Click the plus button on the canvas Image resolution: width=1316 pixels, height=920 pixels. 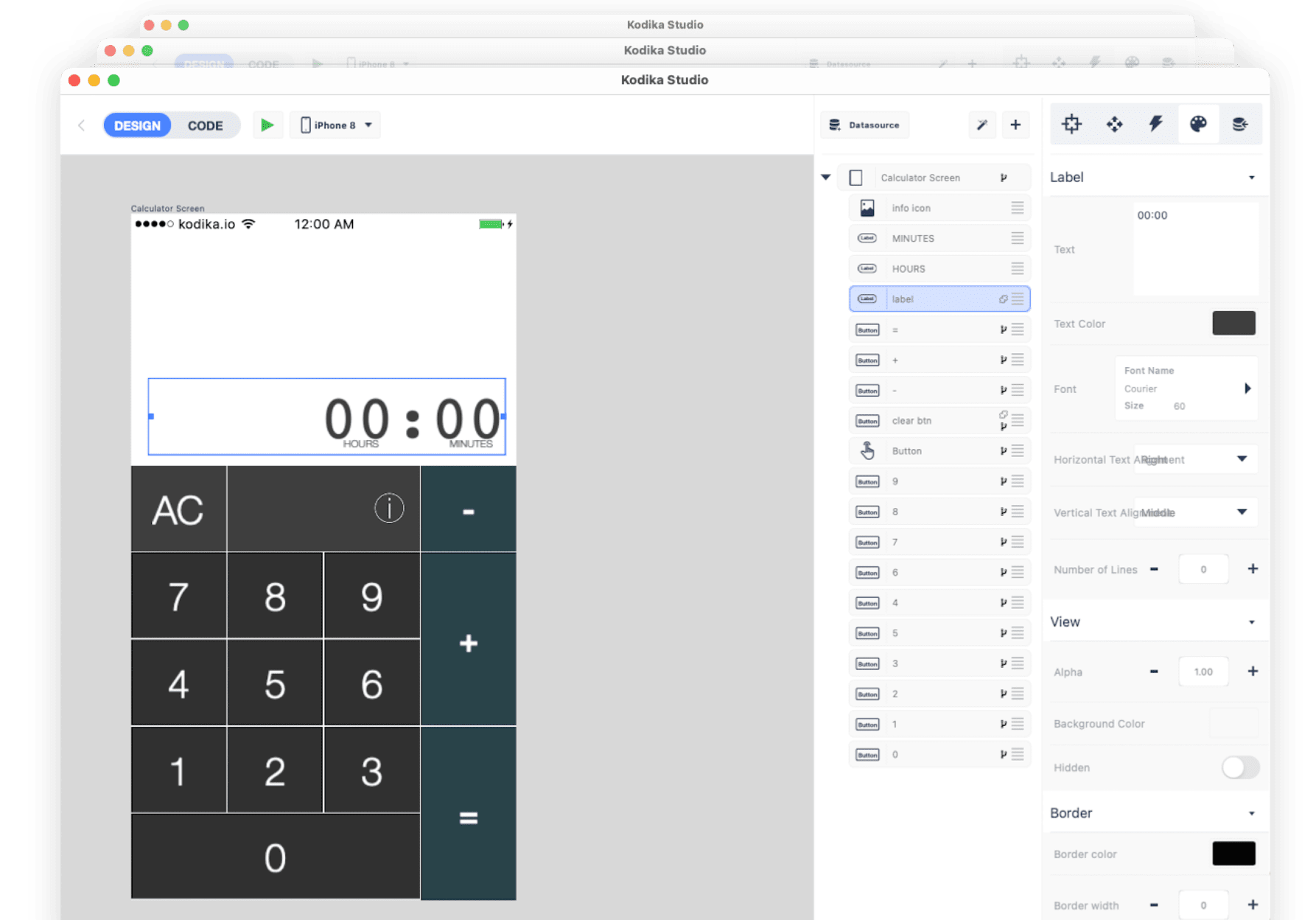click(x=469, y=640)
